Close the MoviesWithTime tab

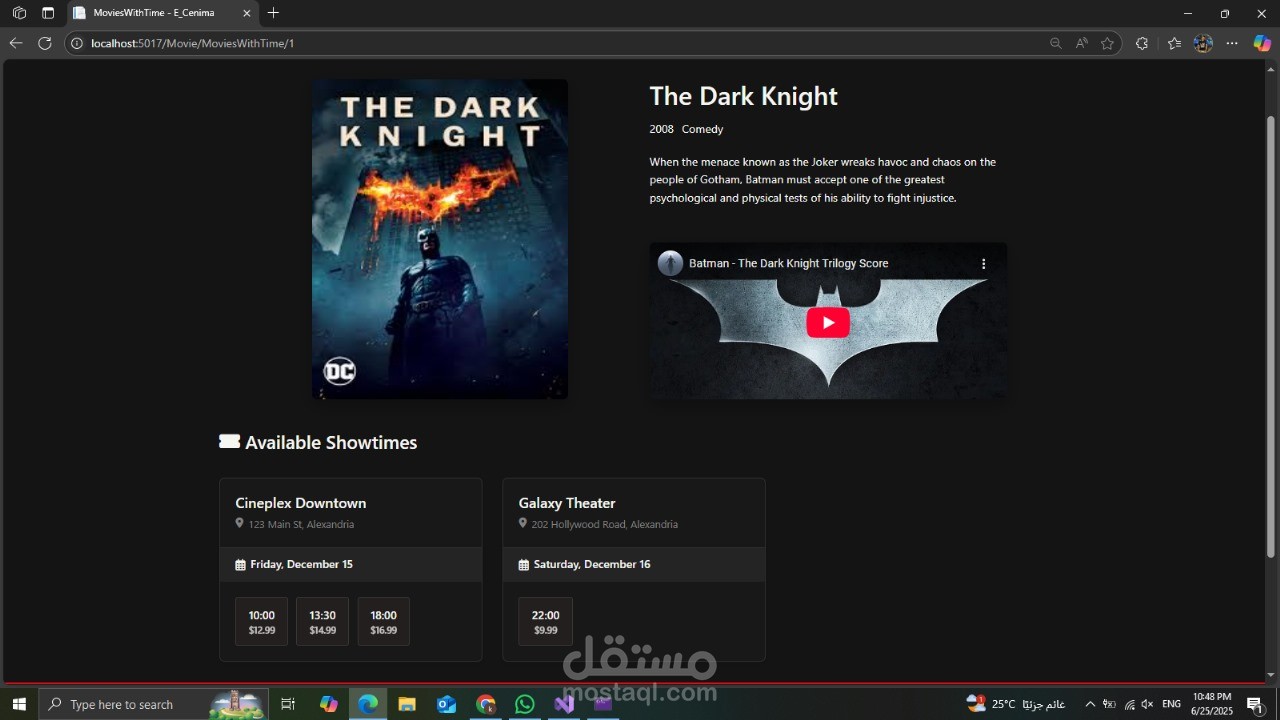[x=247, y=13]
